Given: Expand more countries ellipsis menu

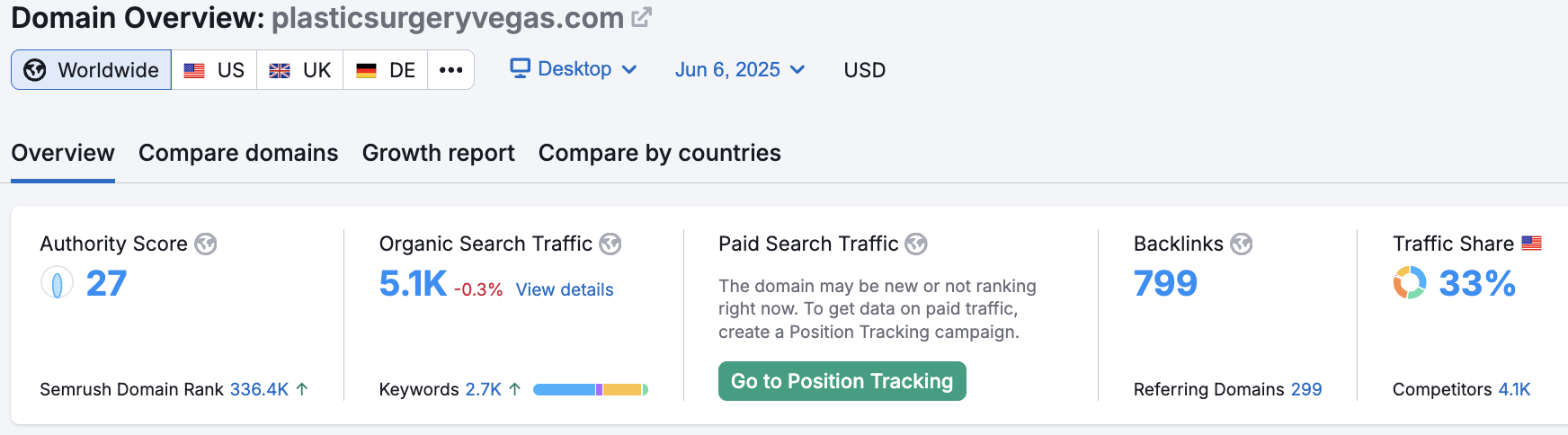Looking at the screenshot, I should 451,70.
